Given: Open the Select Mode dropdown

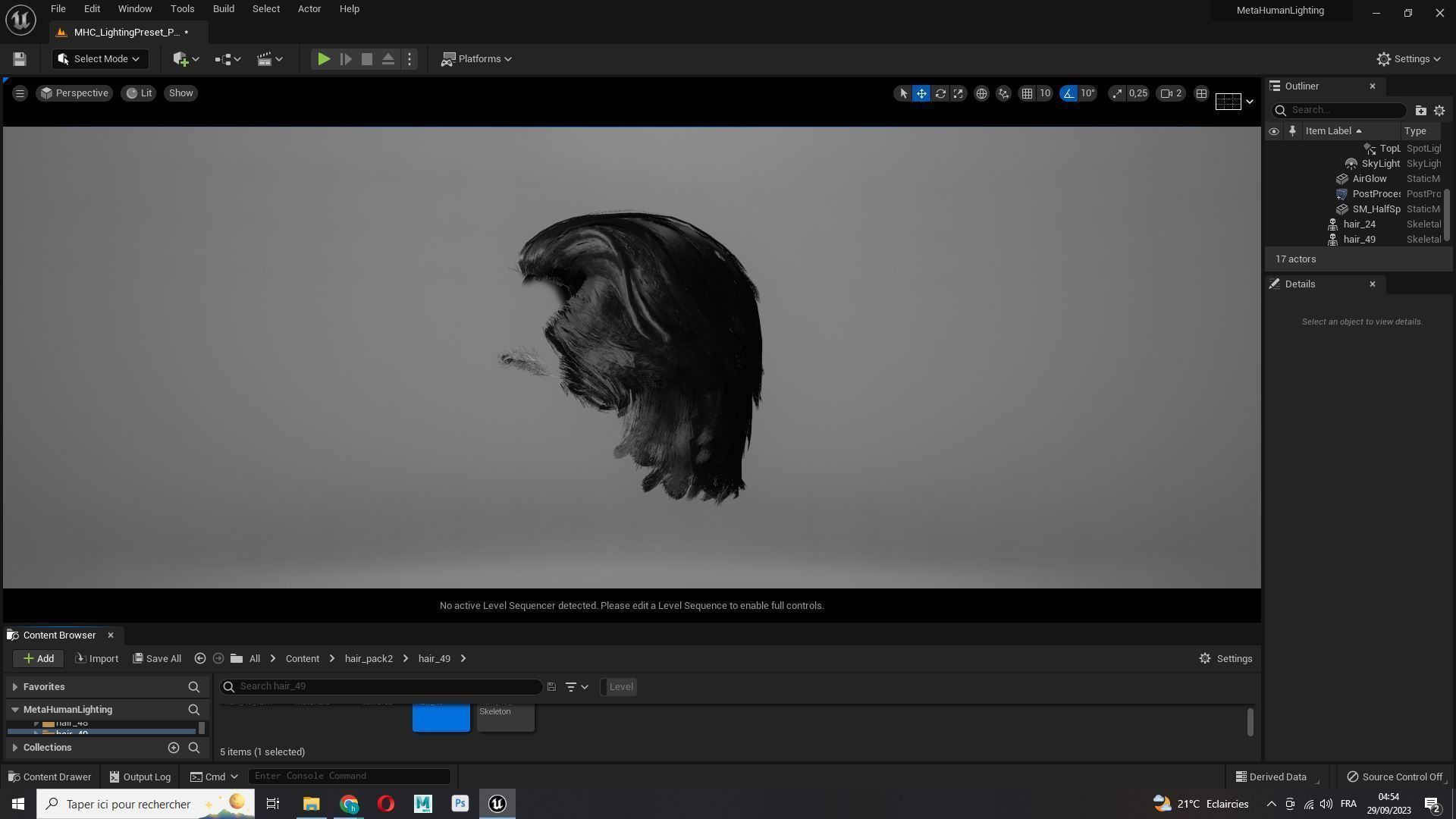Looking at the screenshot, I should [99, 59].
